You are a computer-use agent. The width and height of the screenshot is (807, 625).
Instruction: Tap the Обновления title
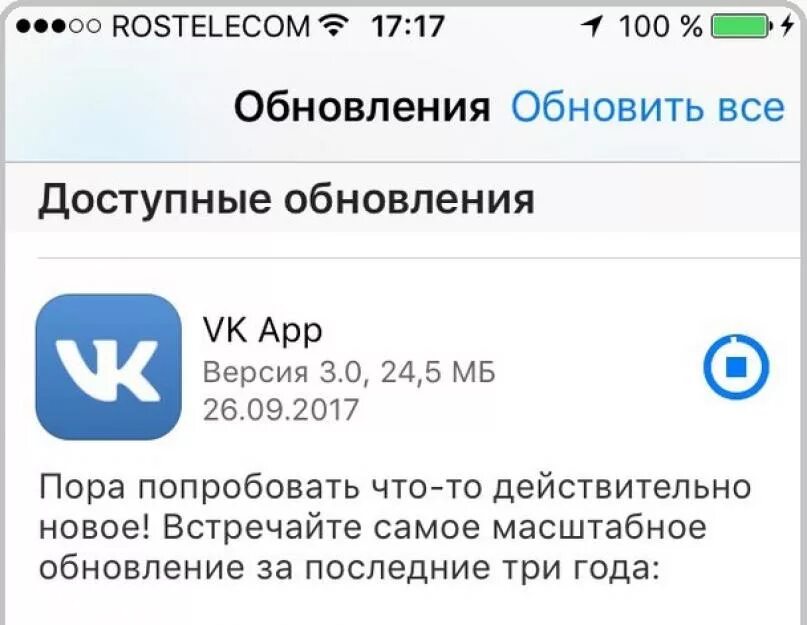point(362,108)
